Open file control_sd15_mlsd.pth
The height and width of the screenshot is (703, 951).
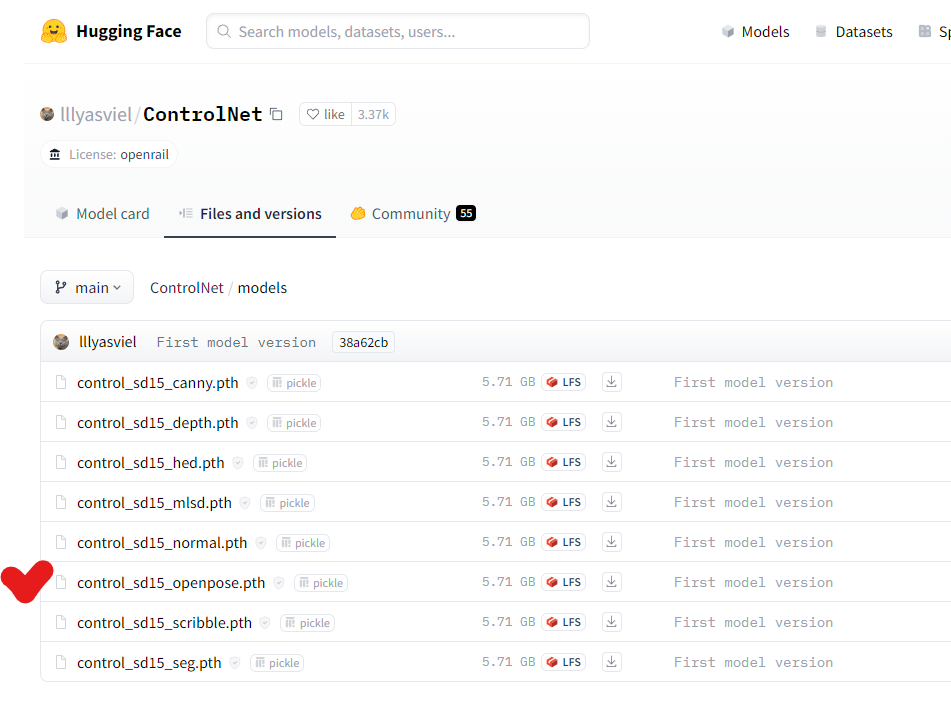[154, 503]
